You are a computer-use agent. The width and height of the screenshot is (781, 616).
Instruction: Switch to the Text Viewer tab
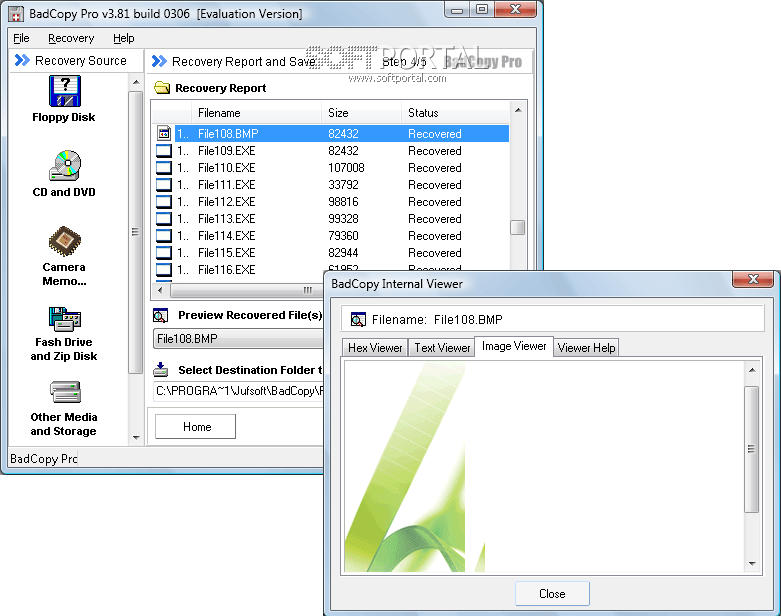click(442, 348)
